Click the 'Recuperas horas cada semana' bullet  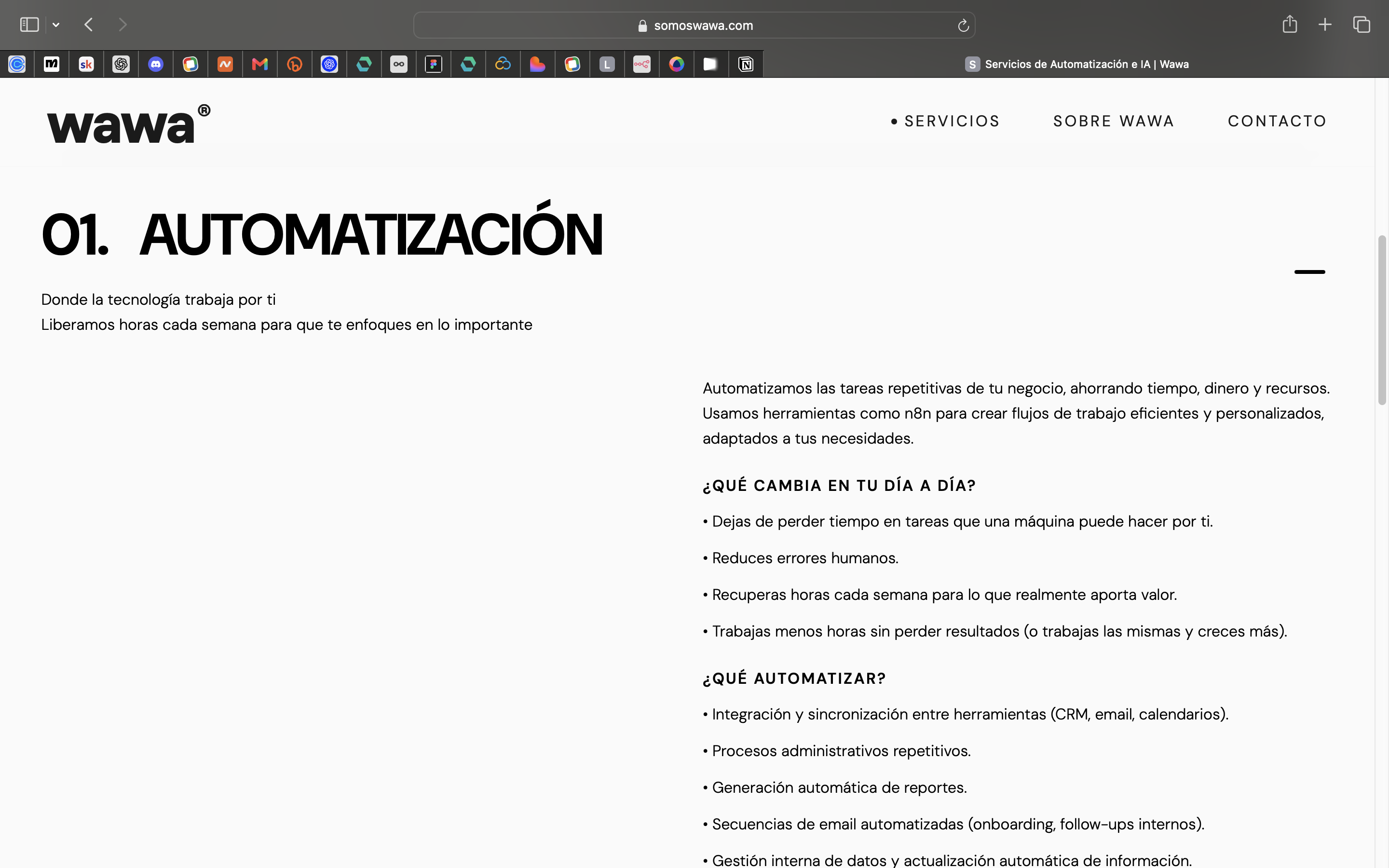940,595
